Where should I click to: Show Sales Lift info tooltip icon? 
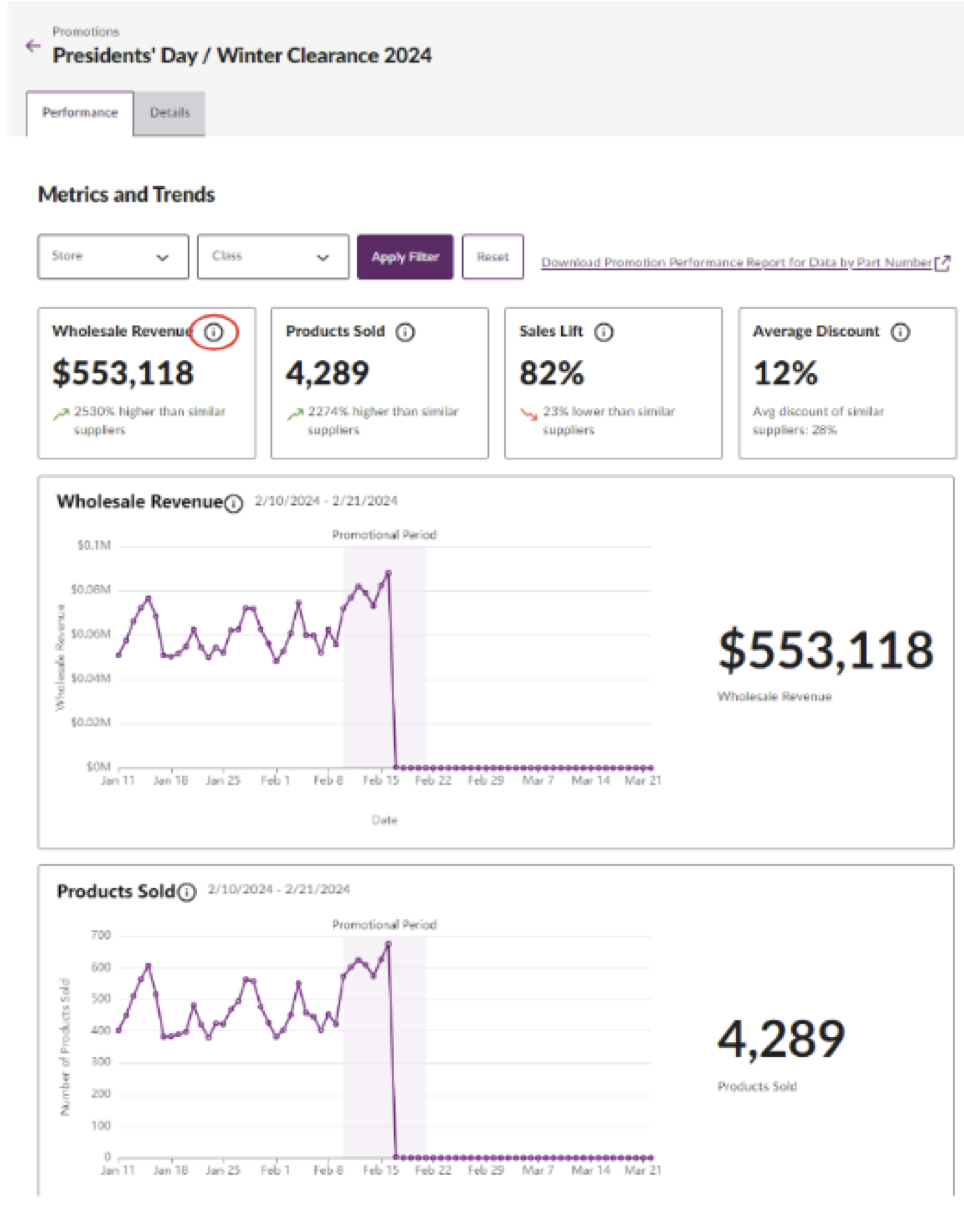(606, 332)
